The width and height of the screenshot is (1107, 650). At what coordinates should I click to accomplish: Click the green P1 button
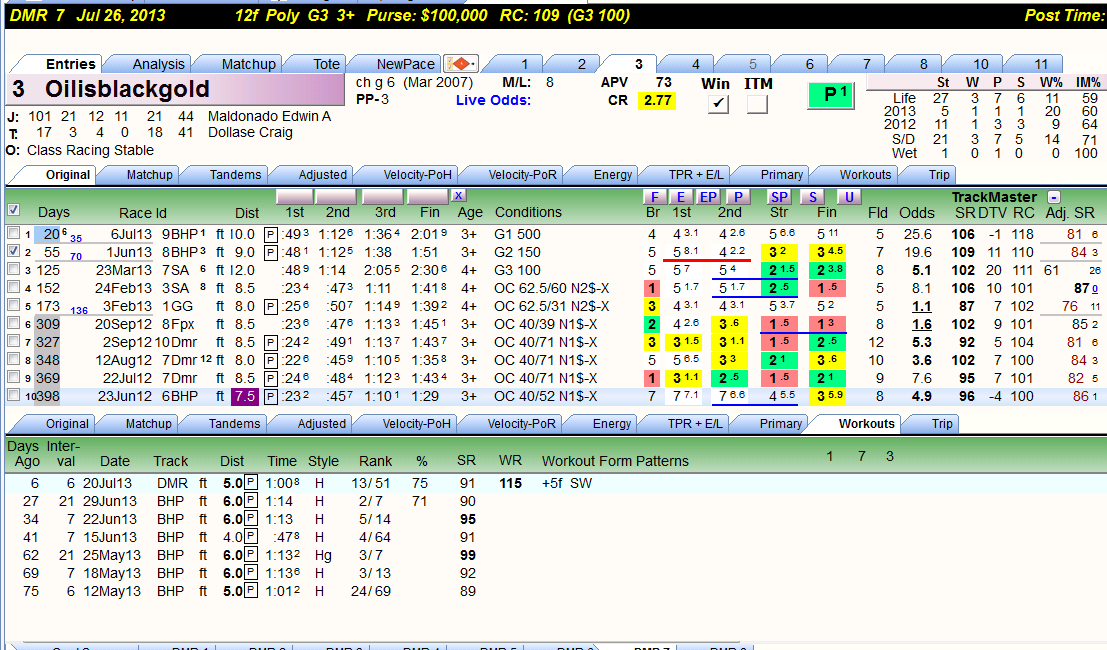click(x=831, y=95)
